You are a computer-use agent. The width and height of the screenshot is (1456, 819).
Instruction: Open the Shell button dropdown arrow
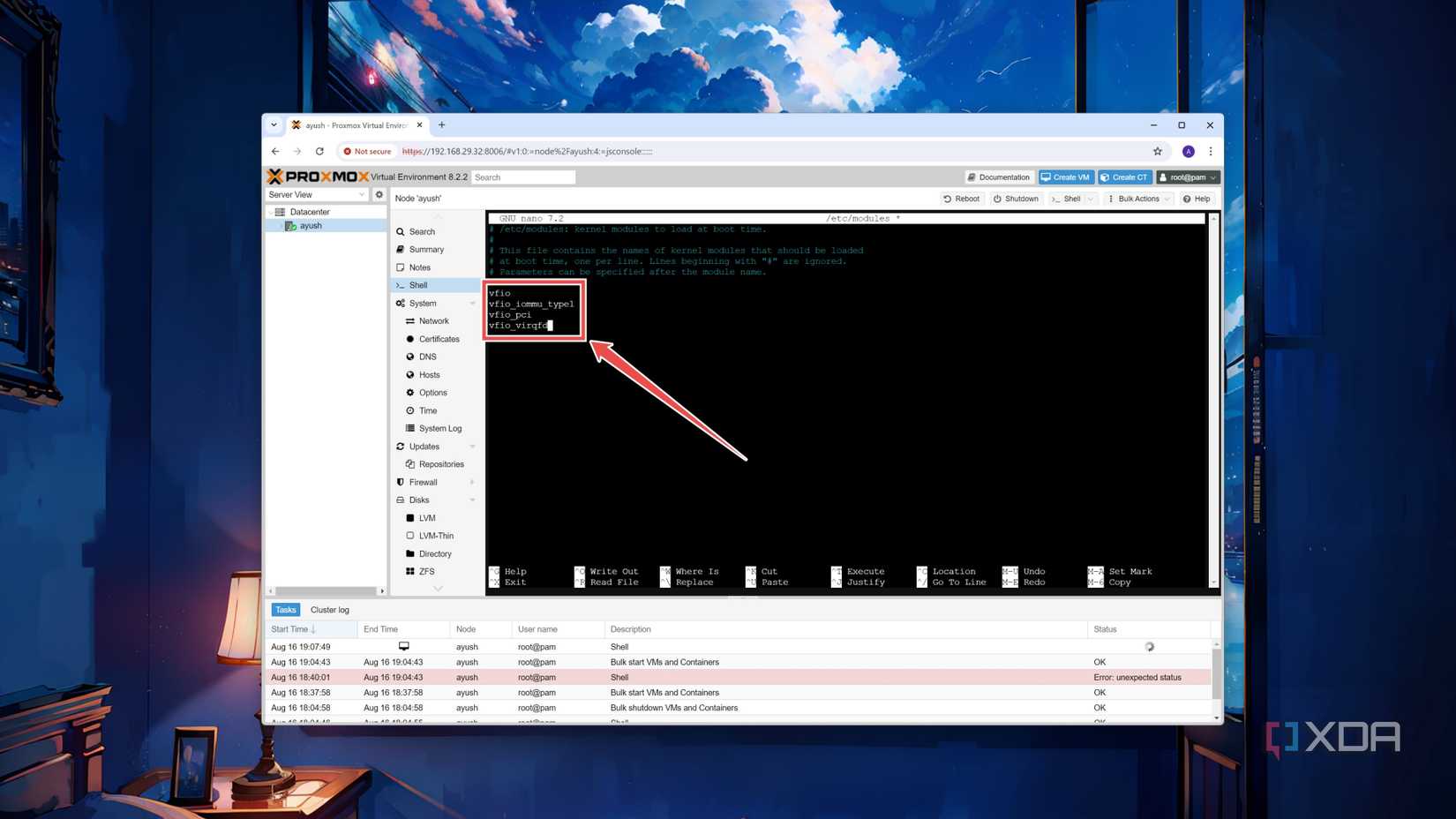(1091, 199)
